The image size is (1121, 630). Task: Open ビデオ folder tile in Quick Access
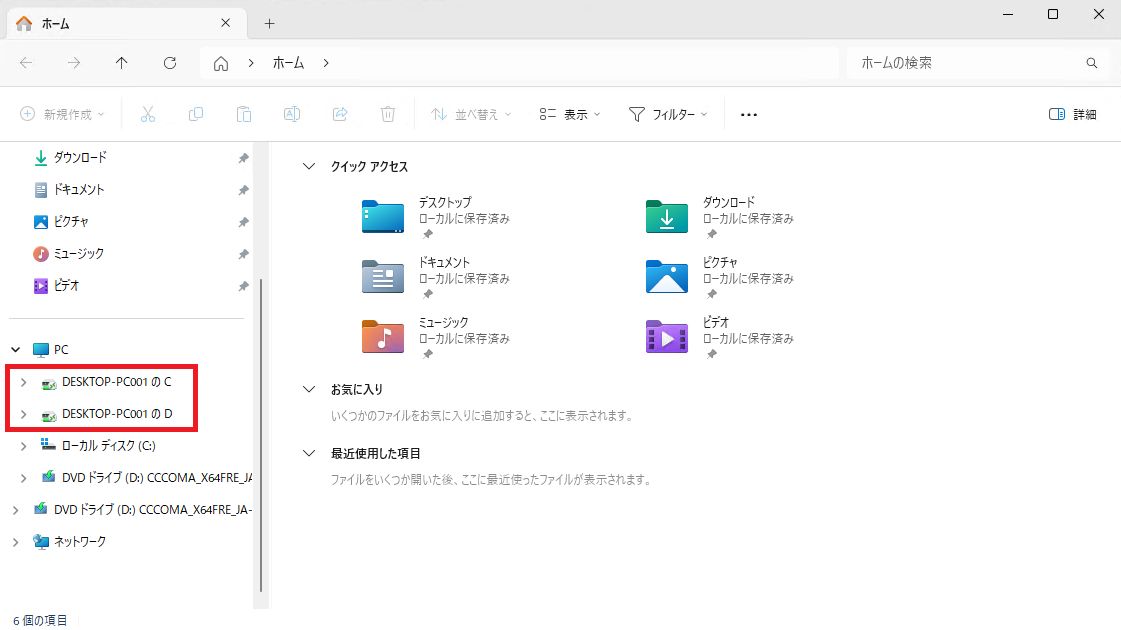pyautogui.click(x=720, y=338)
